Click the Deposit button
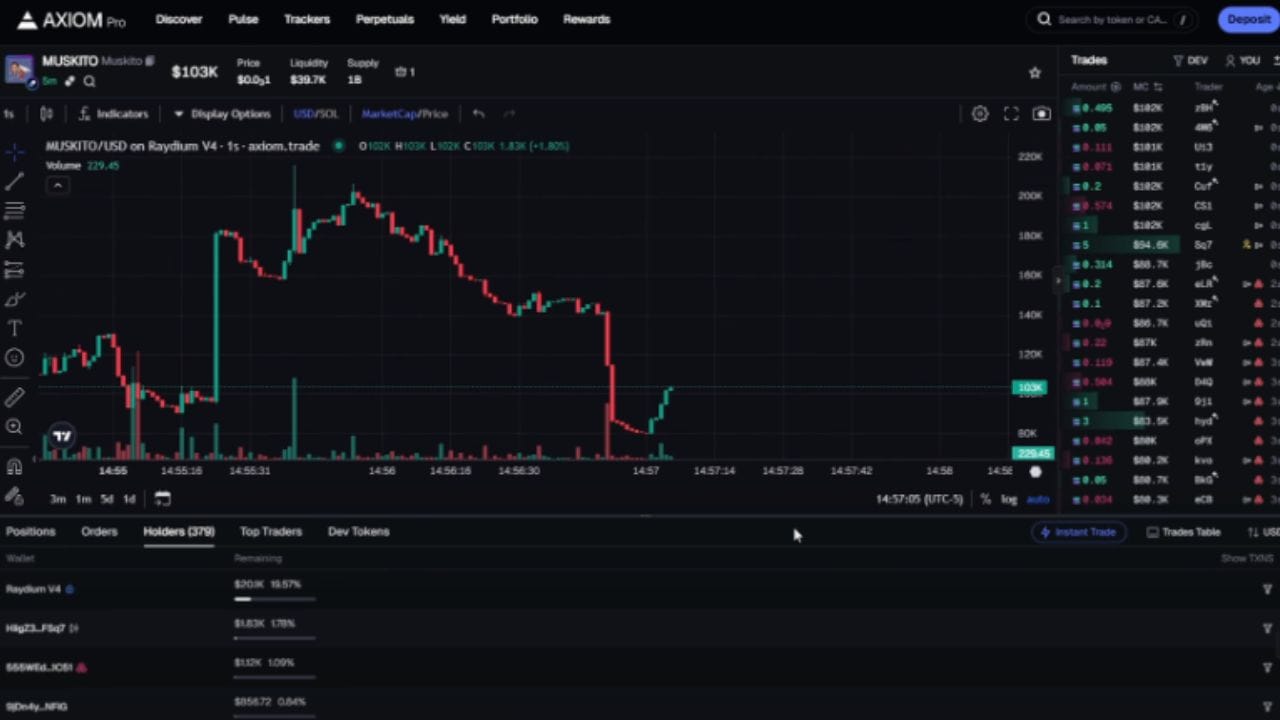 pyautogui.click(x=1248, y=19)
